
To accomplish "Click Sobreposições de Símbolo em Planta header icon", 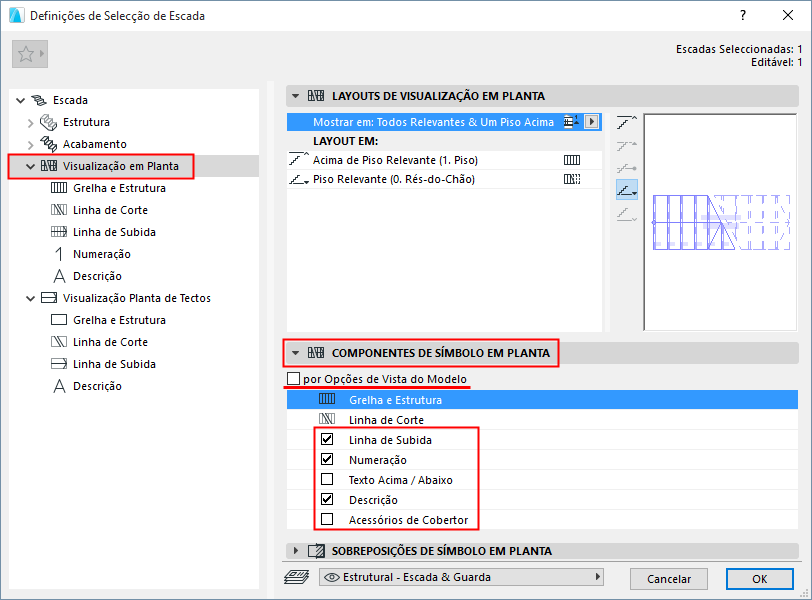I will pos(316,551).
